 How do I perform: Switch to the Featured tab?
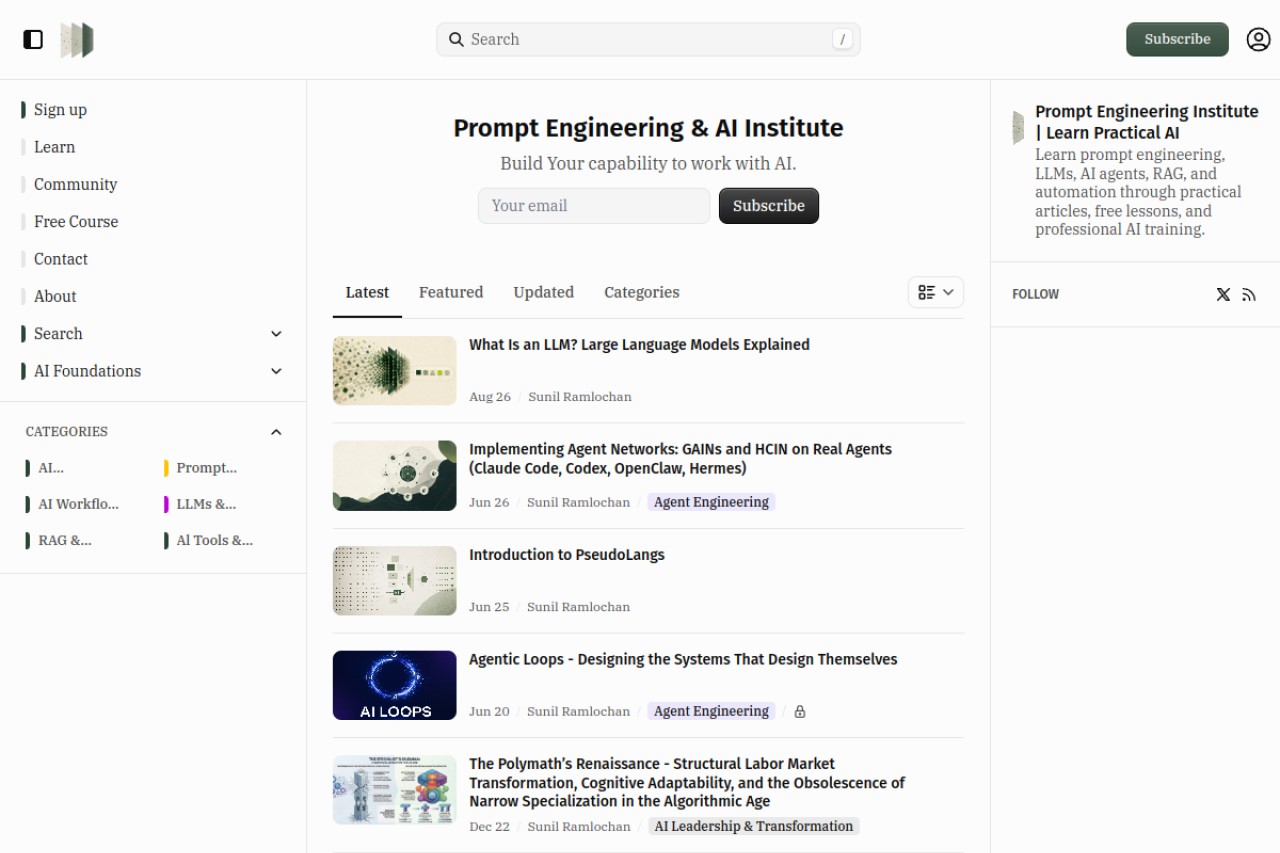coord(451,292)
